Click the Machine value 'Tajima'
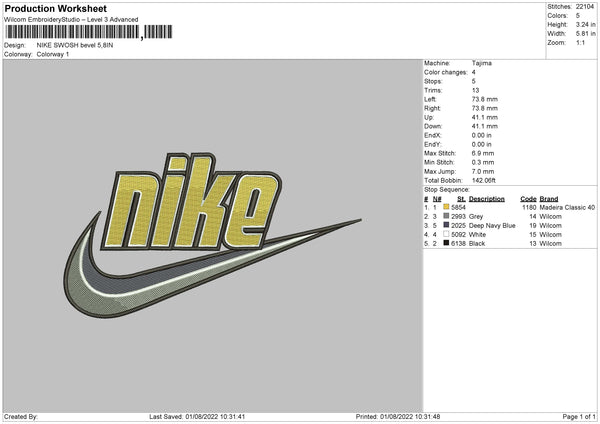The image size is (600, 424). click(482, 63)
